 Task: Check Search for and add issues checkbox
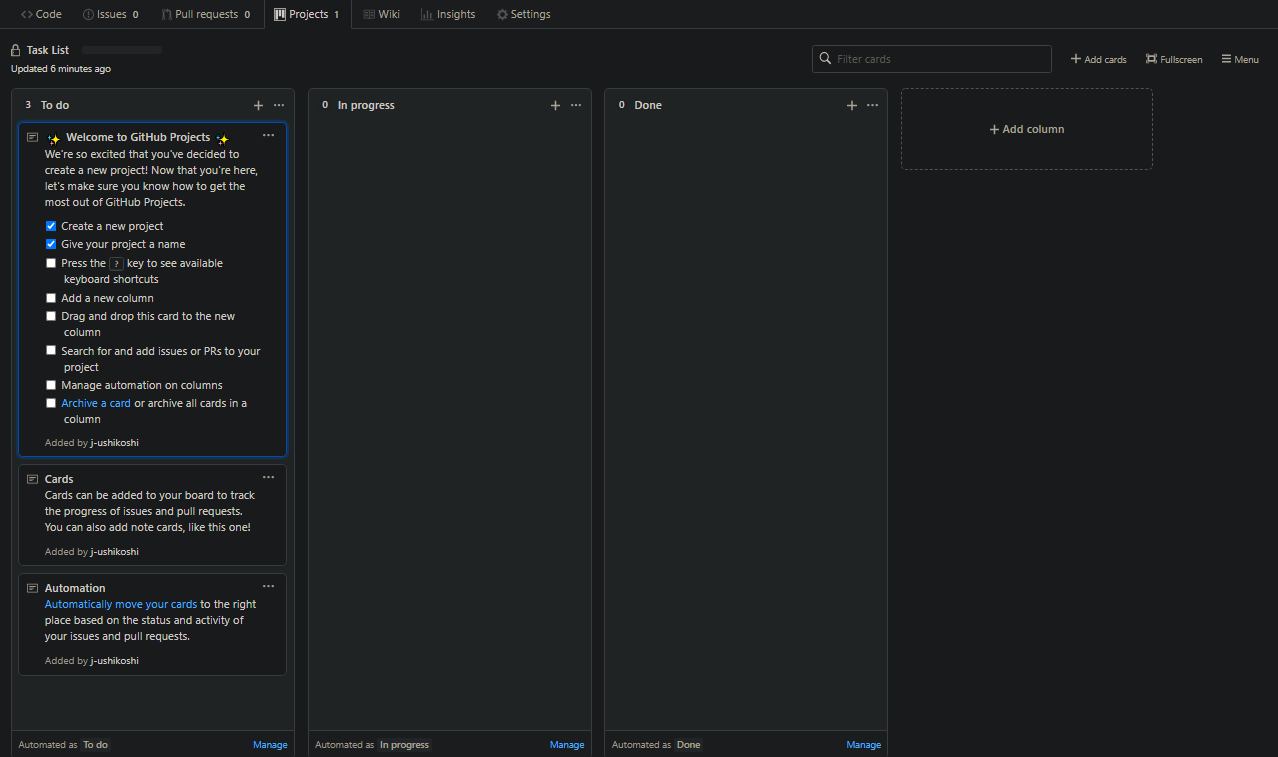pyautogui.click(x=51, y=351)
